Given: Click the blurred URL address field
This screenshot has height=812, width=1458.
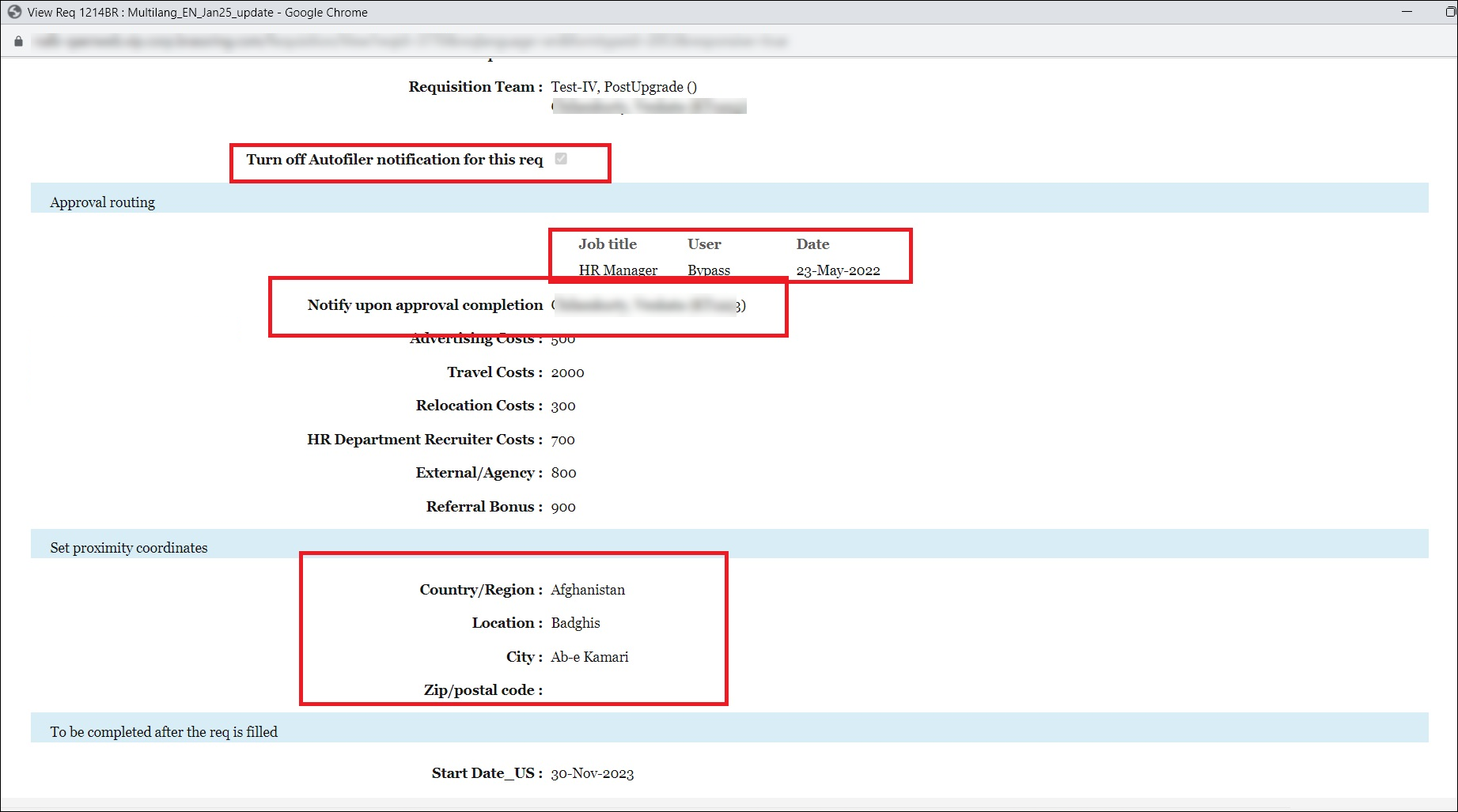Looking at the screenshot, I should coord(410,41).
